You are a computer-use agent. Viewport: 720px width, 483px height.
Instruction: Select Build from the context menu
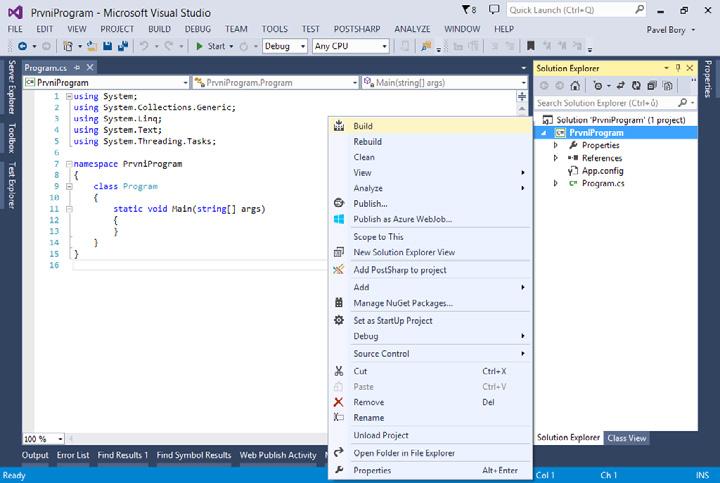pos(363,126)
